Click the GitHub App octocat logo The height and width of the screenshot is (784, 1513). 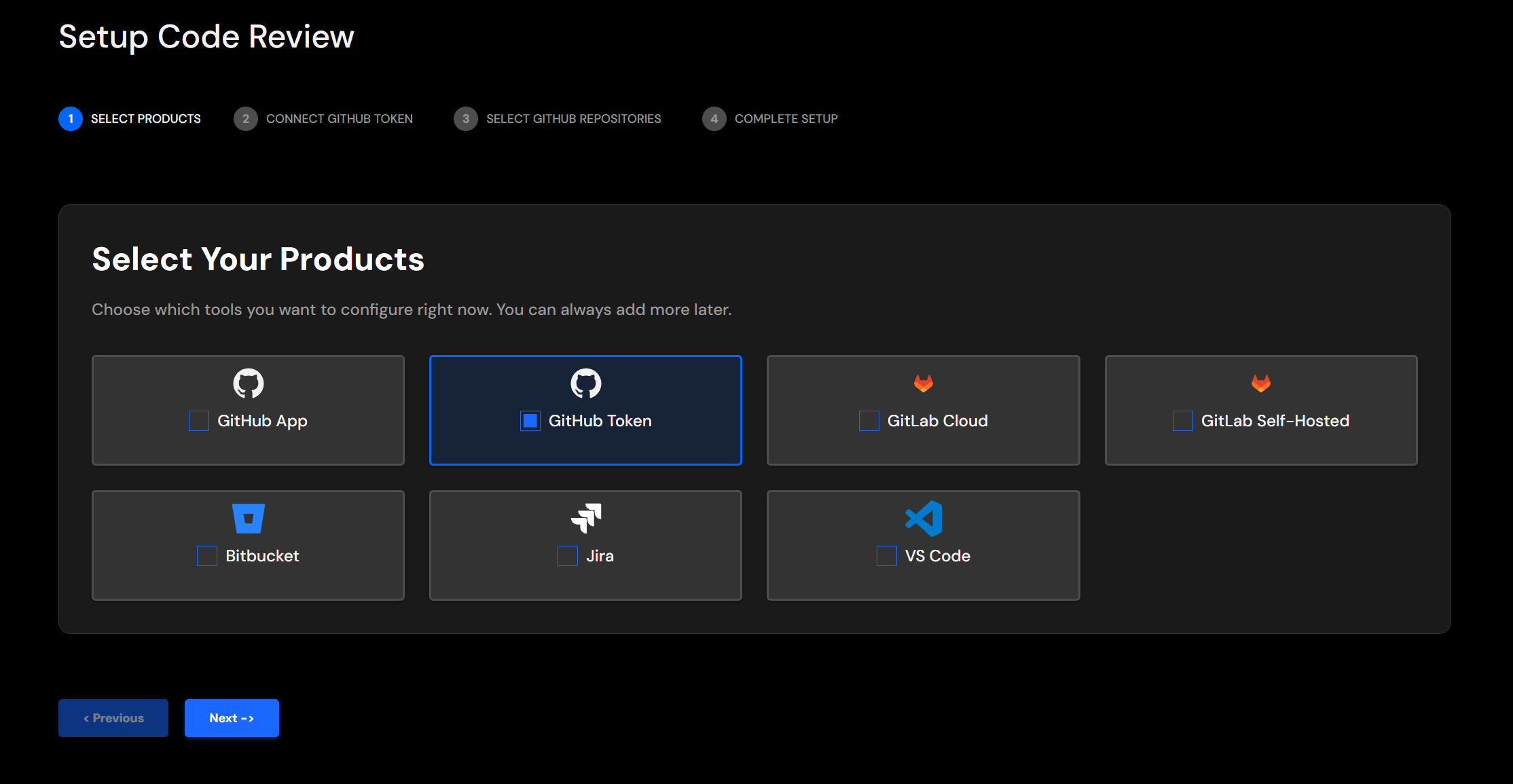pos(248,384)
